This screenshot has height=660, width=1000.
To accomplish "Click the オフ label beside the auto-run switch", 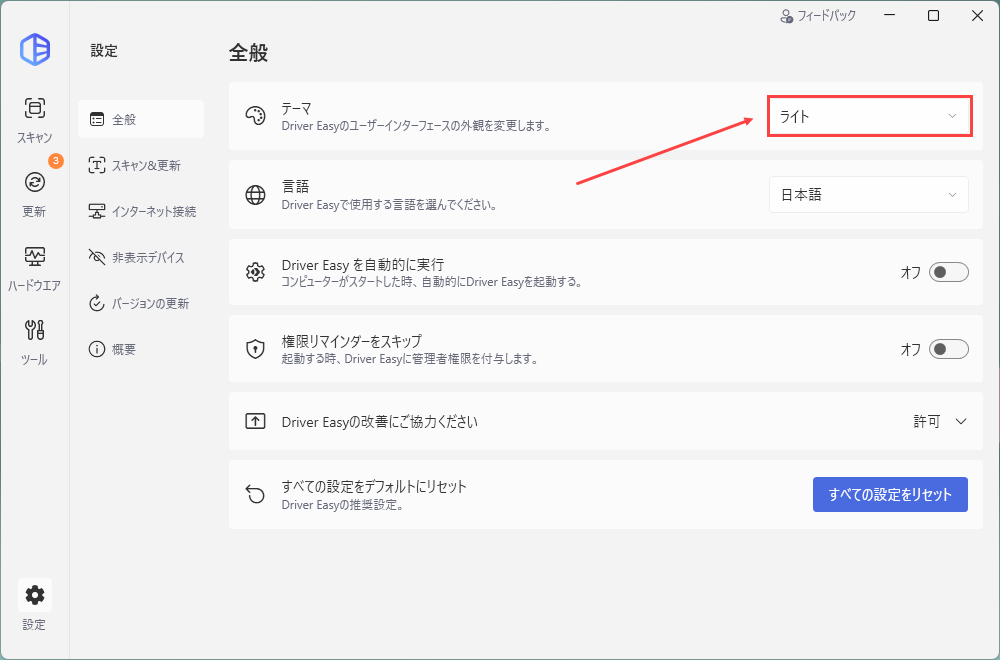I will tap(911, 272).
